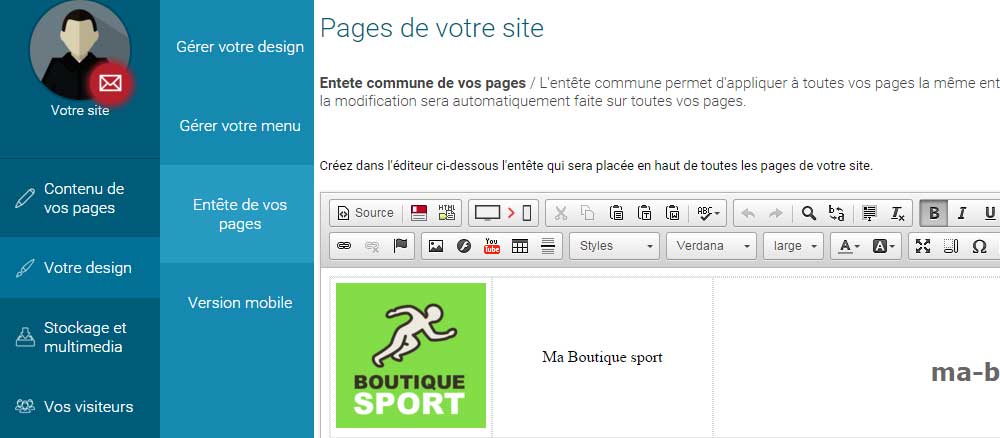
Task: Click the Anchor flag icon
Action: coord(400,246)
